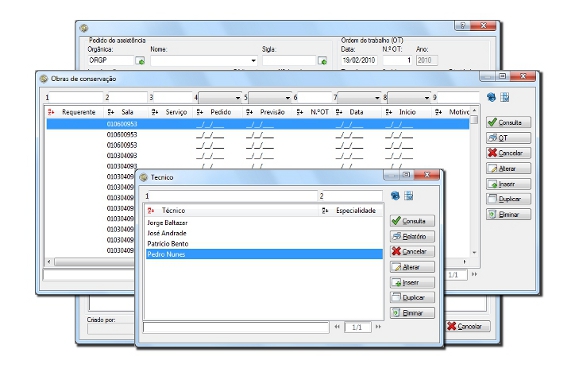Click Alterar in Obras de conservação window
The image size is (579, 372).
tap(508, 169)
